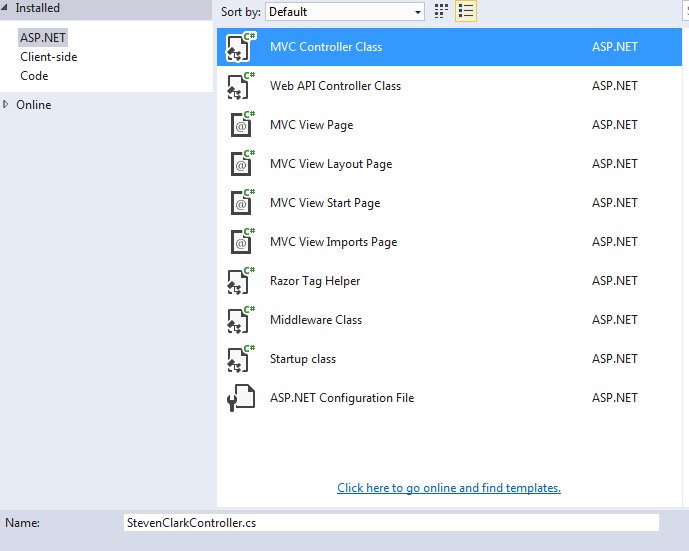This screenshot has width=689, height=551.
Task: Click the Web API Controller Class icon
Action: (241, 86)
